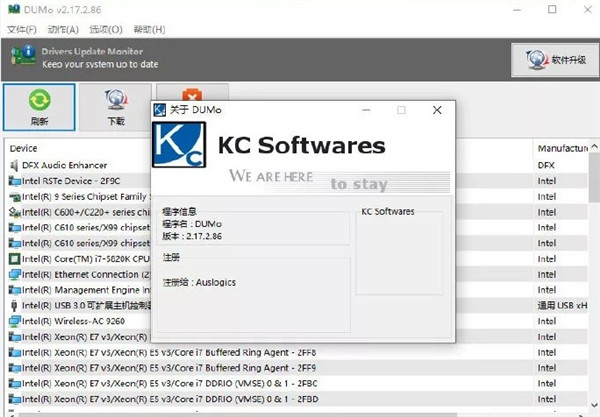This screenshot has width=600, height=417.
Task: Click the USB 3.0 controller icon
Action: click(x=14, y=306)
